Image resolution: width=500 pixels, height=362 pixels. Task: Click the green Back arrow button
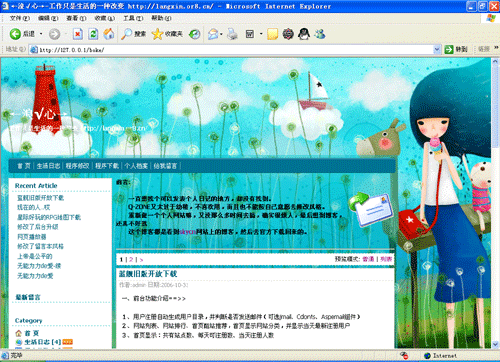tap(15, 34)
